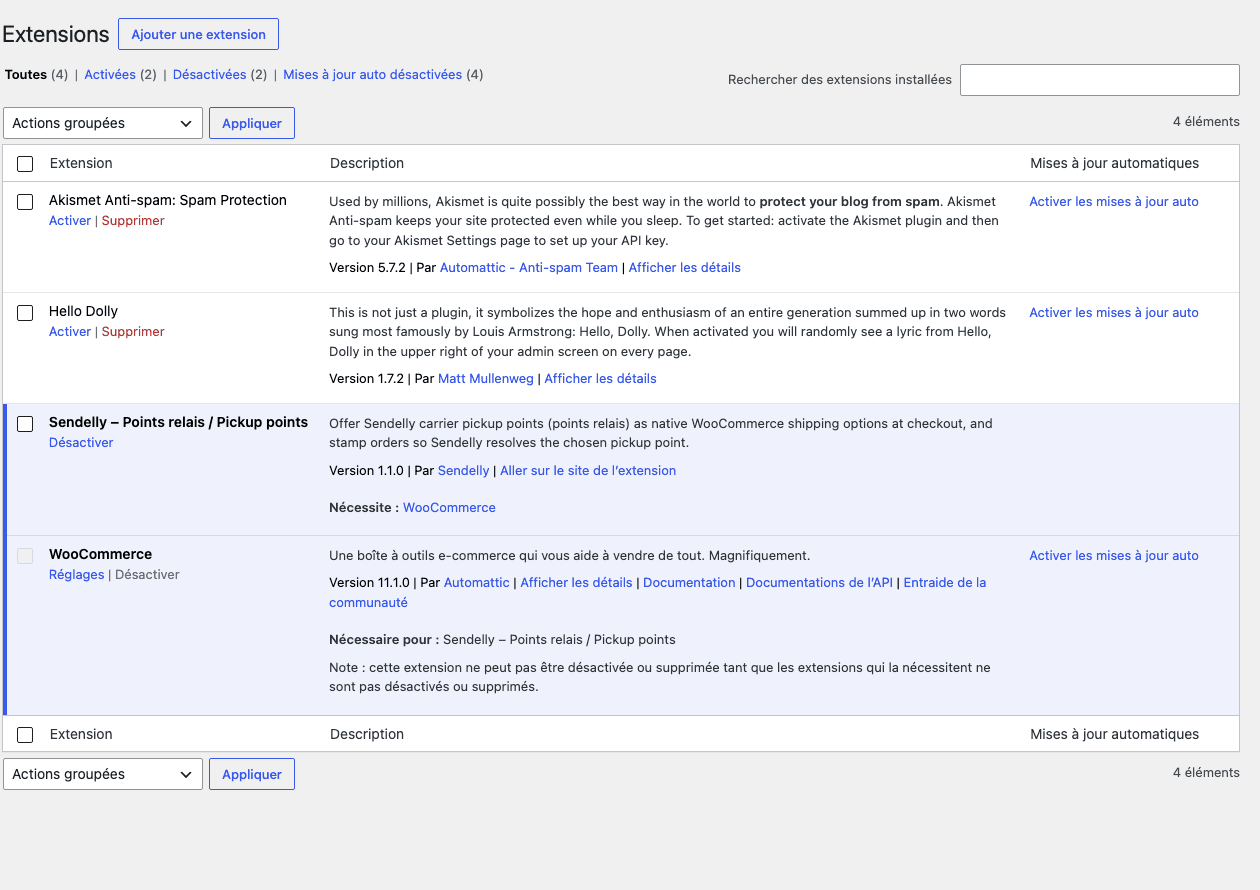Click the Akismet Anti-spam: Spam Protection title

click(x=168, y=200)
